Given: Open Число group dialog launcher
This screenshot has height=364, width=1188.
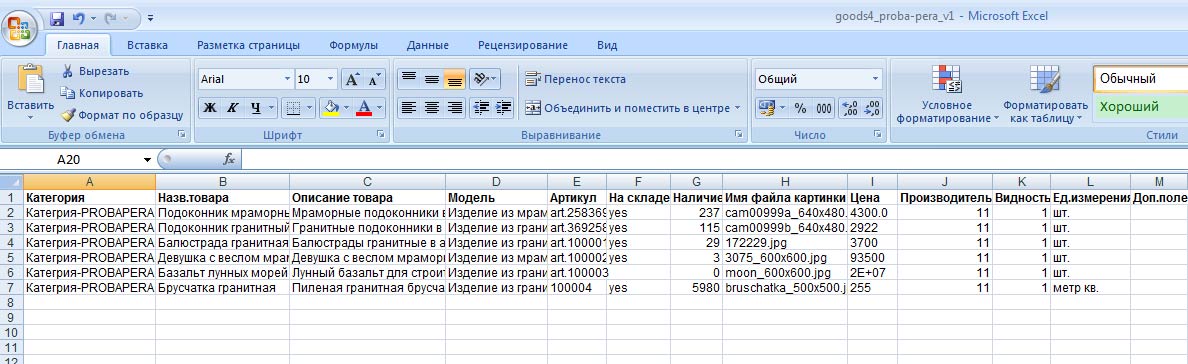Looking at the screenshot, I should point(877,134).
